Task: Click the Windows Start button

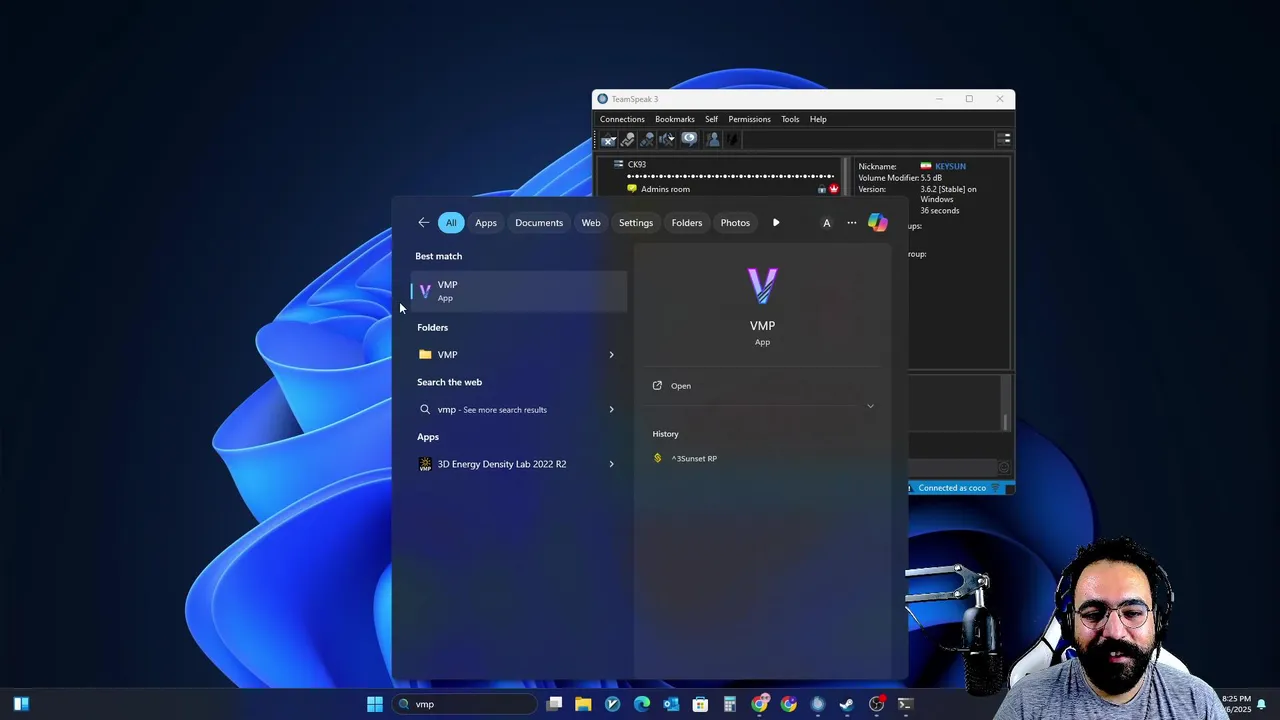Action: (375, 704)
